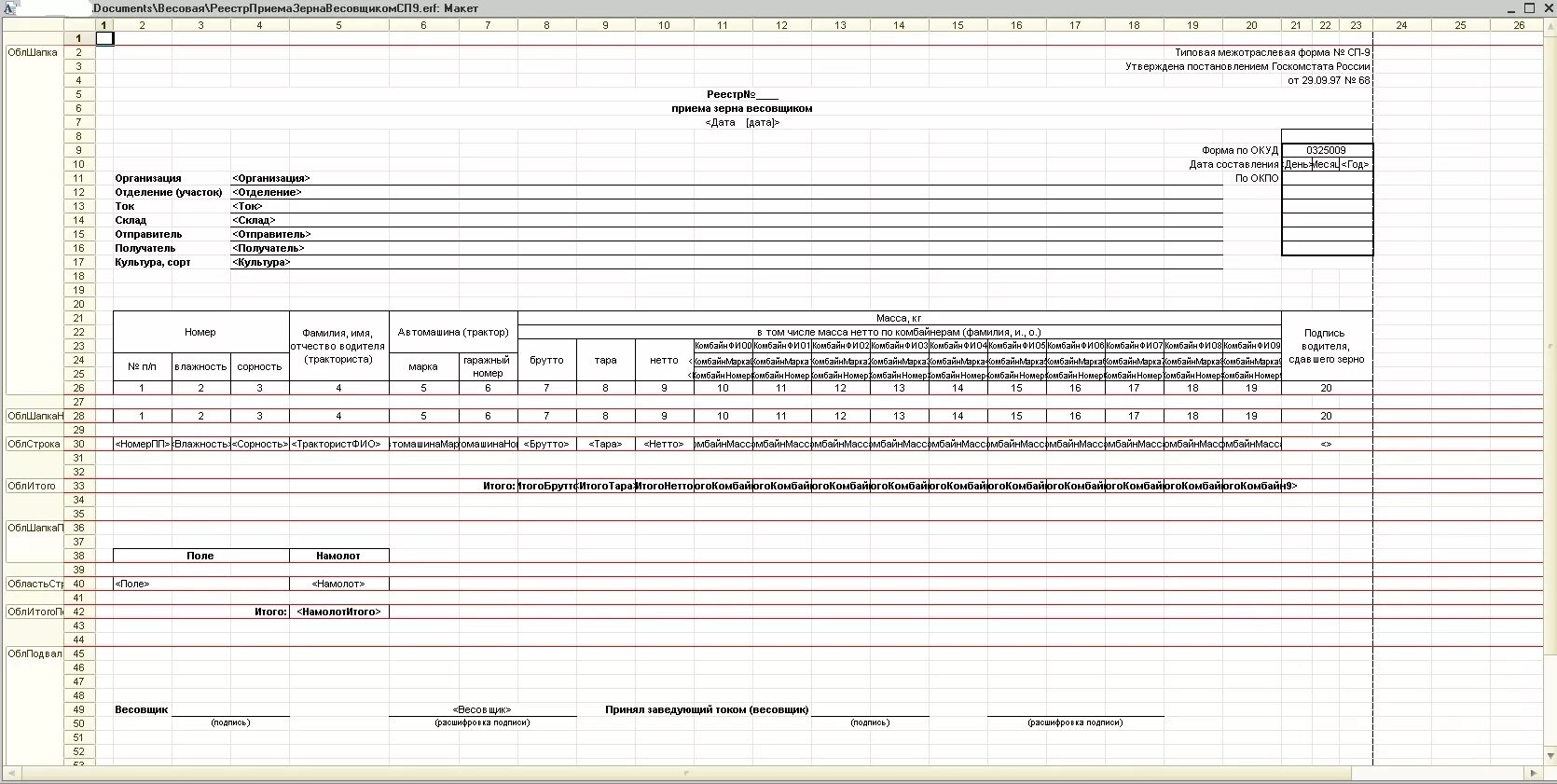Select the ОблСтрока named area label
The height and width of the screenshot is (784, 1557).
34,444
